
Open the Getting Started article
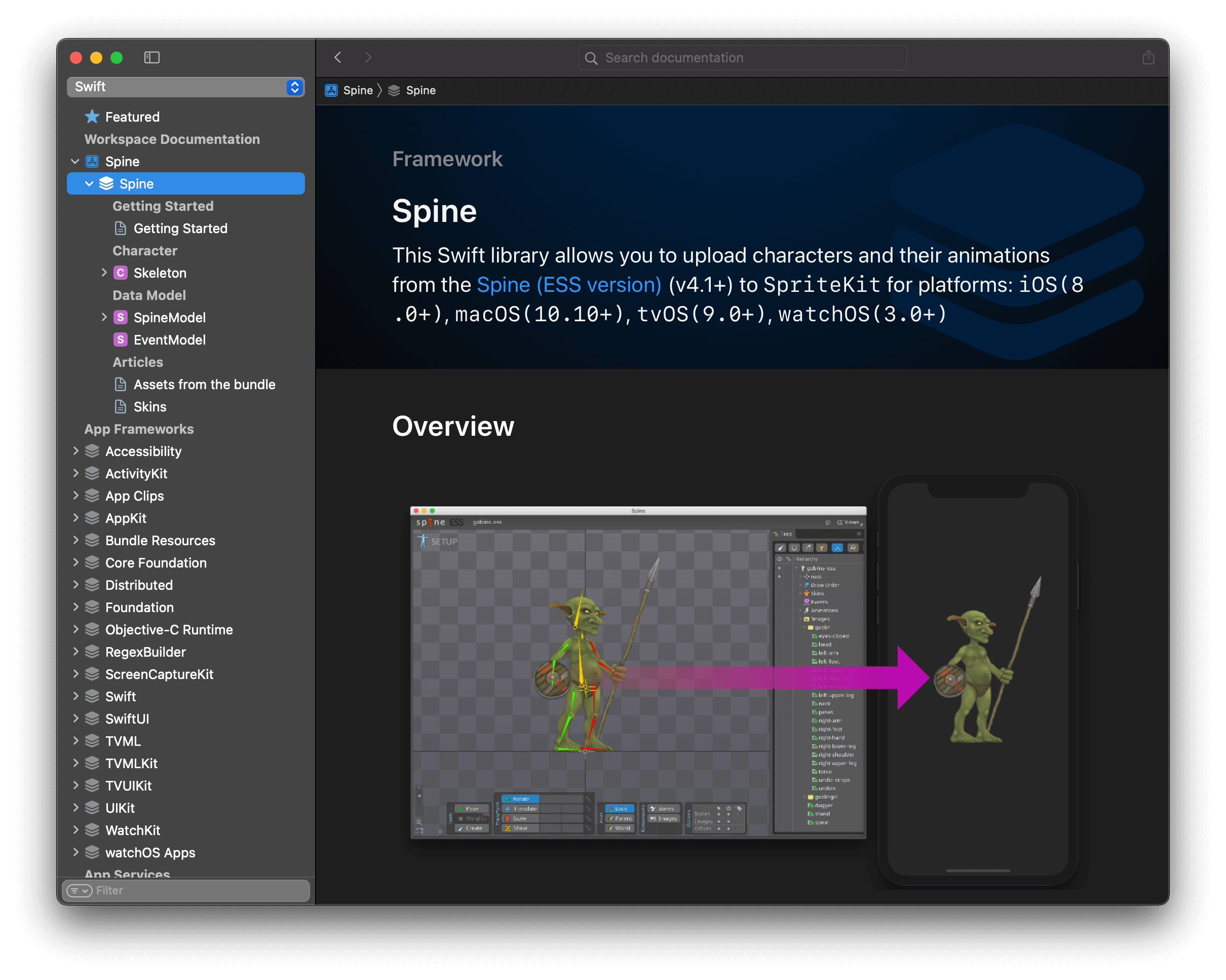(x=185, y=228)
